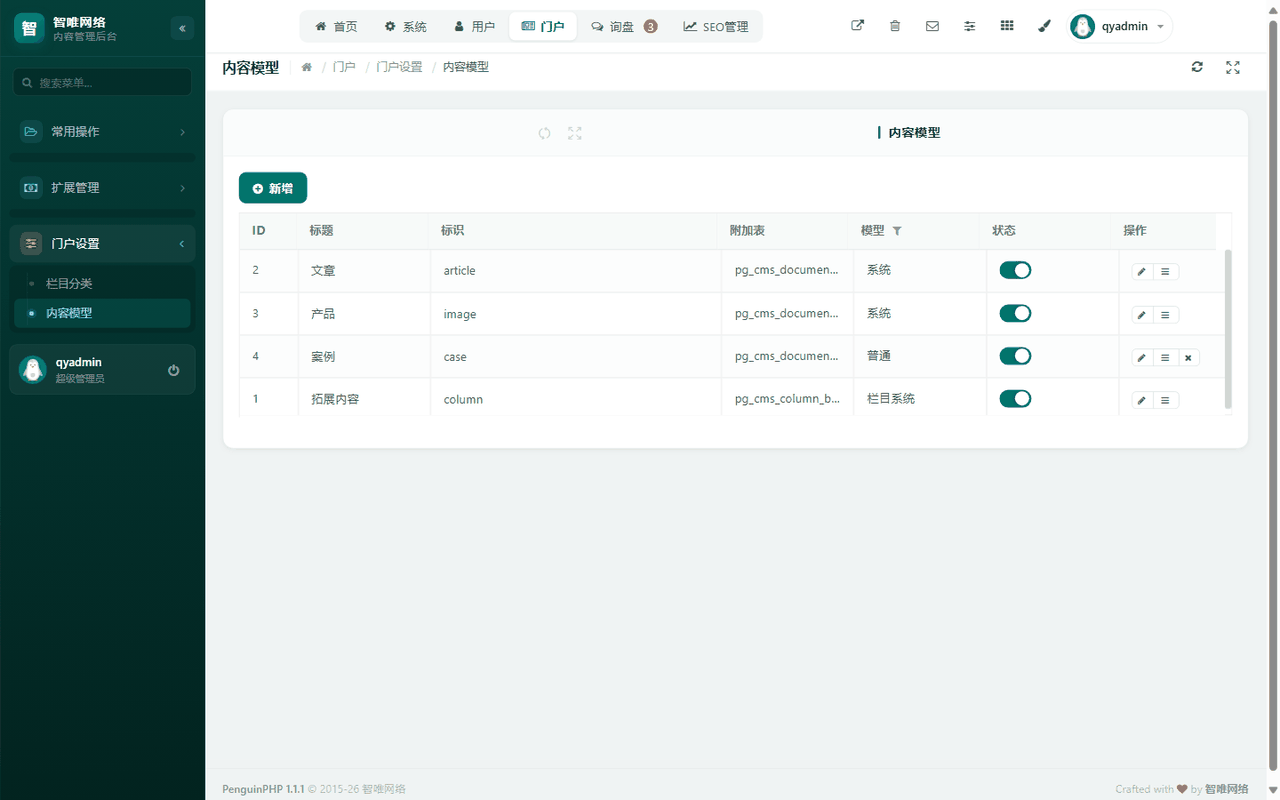The width and height of the screenshot is (1280, 800).
Task: Click the filter icon in 模型 column header
Action: [897, 231]
